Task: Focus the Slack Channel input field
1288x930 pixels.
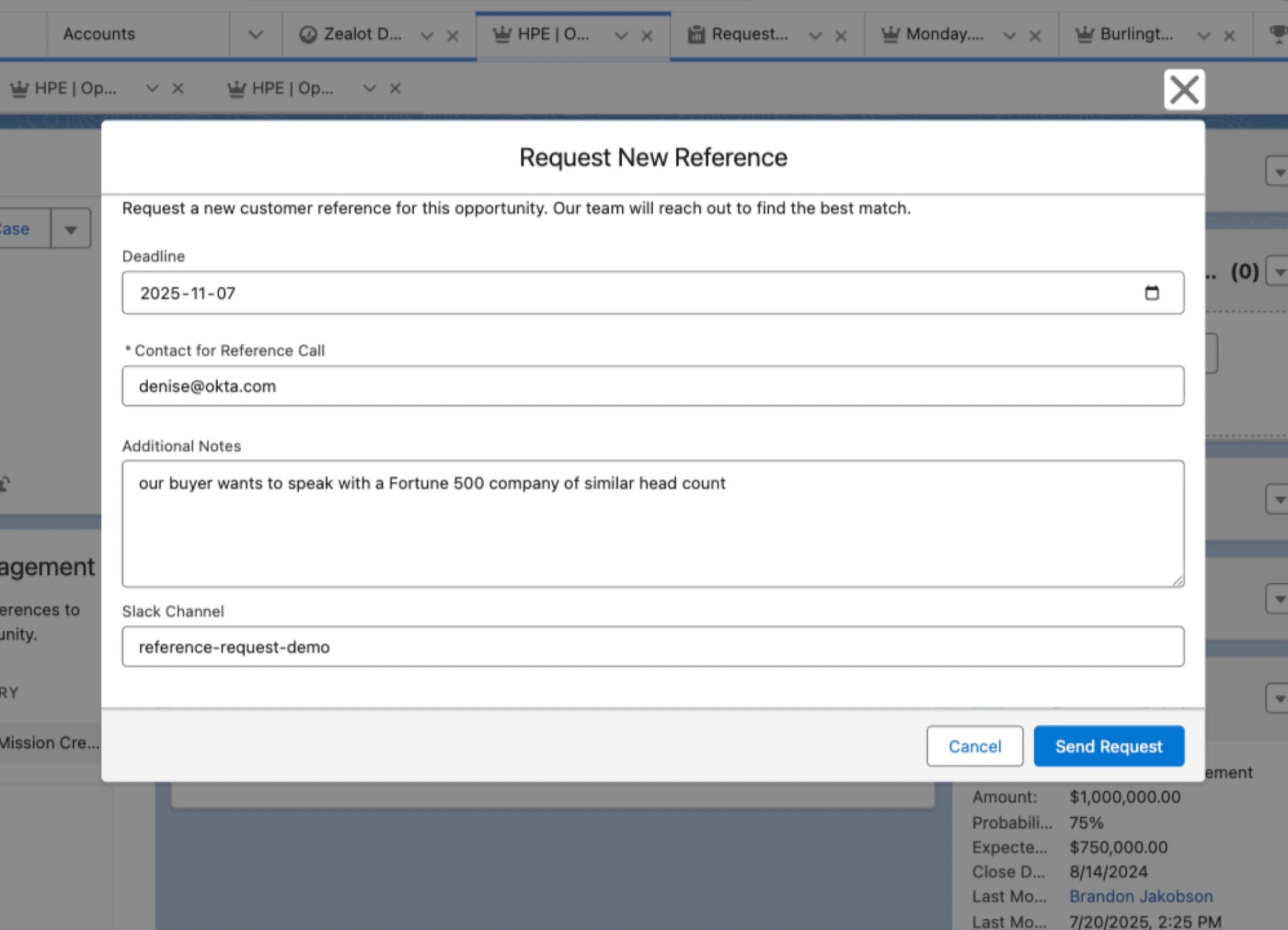Action: tap(652, 647)
